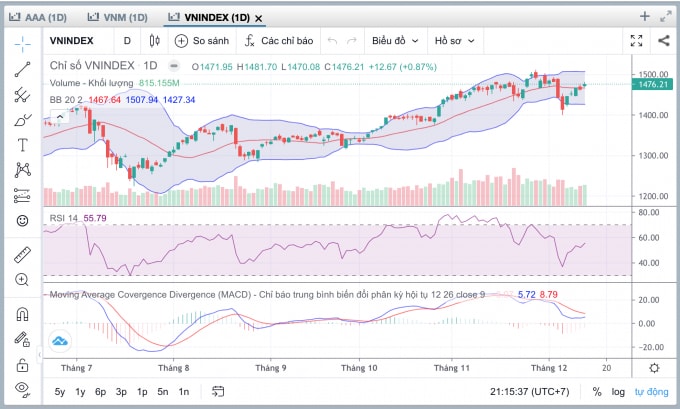Open the D interval selector
This screenshot has width=680, height=409.
pos(127,41)
